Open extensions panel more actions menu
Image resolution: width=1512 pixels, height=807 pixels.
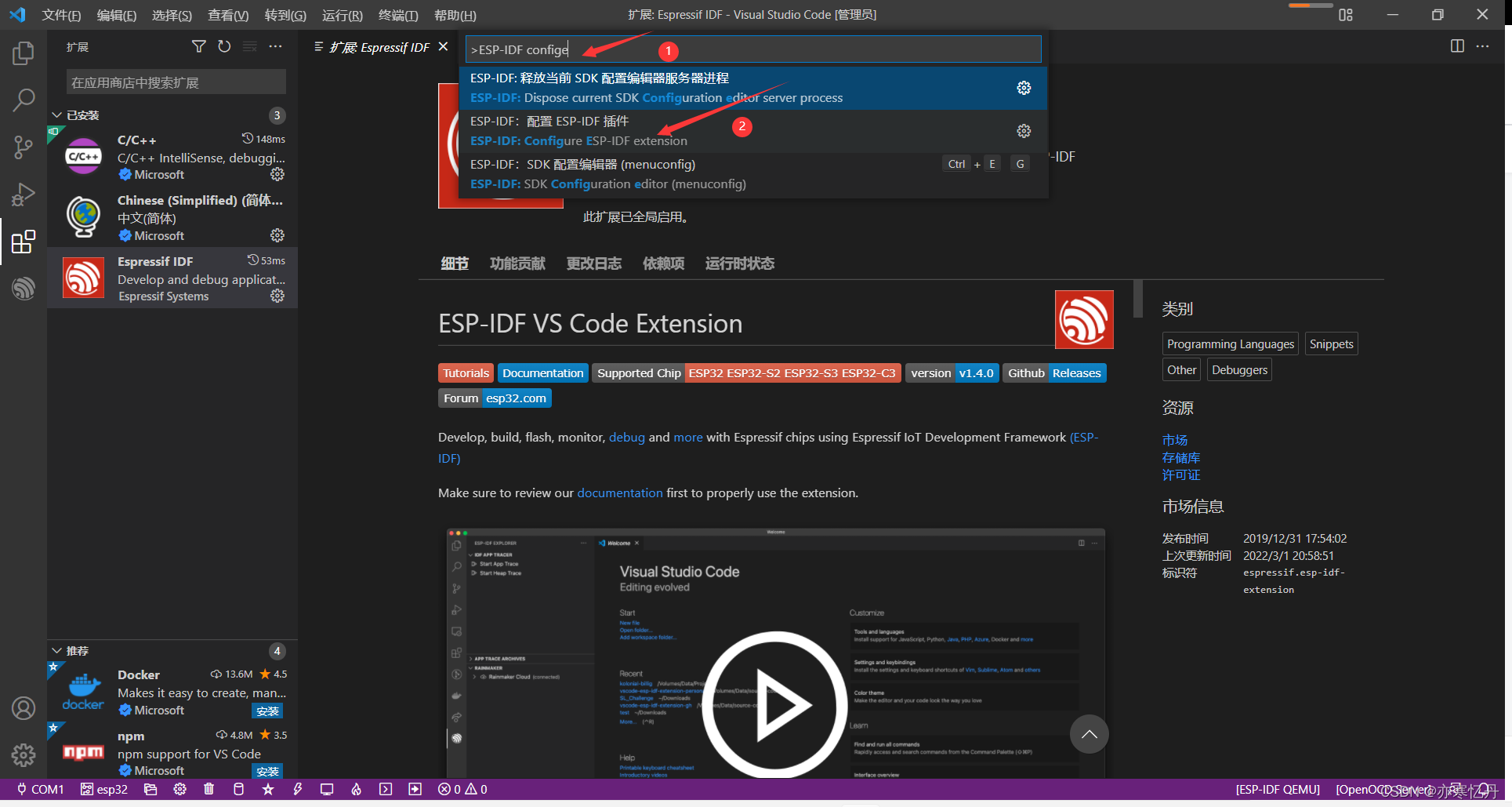click(x=275, y=47)
